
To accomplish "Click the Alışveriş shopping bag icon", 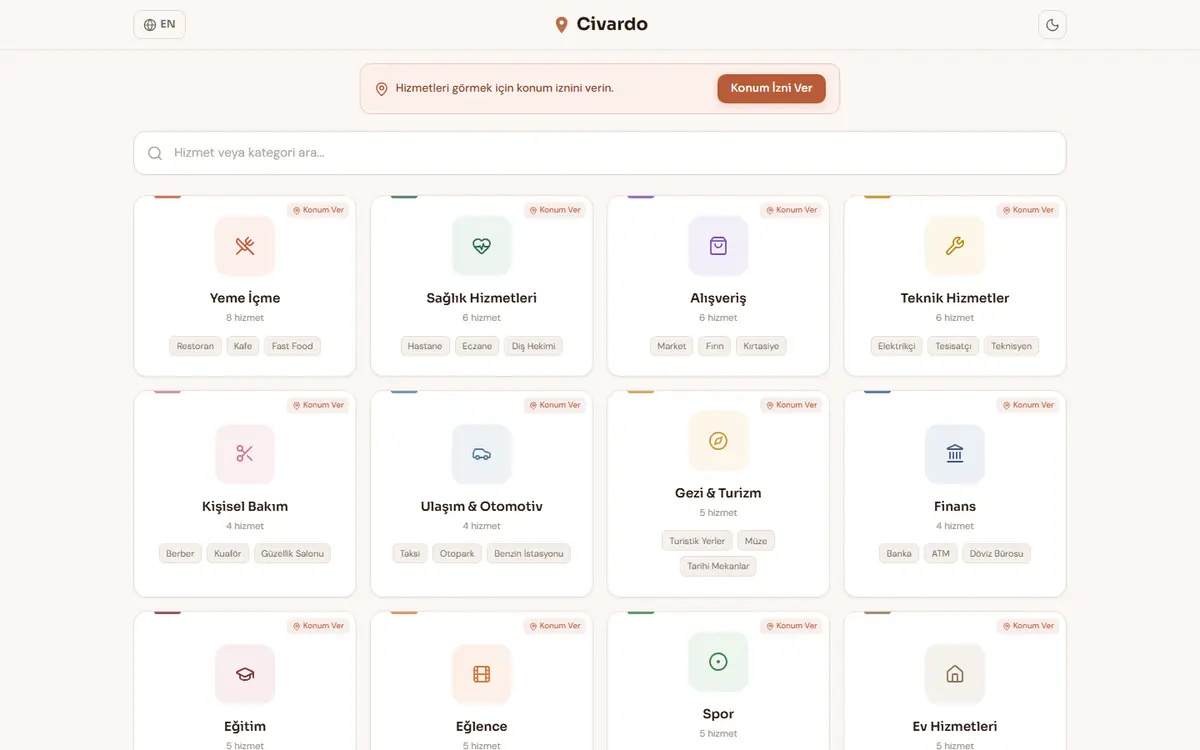I will (718, 246).
